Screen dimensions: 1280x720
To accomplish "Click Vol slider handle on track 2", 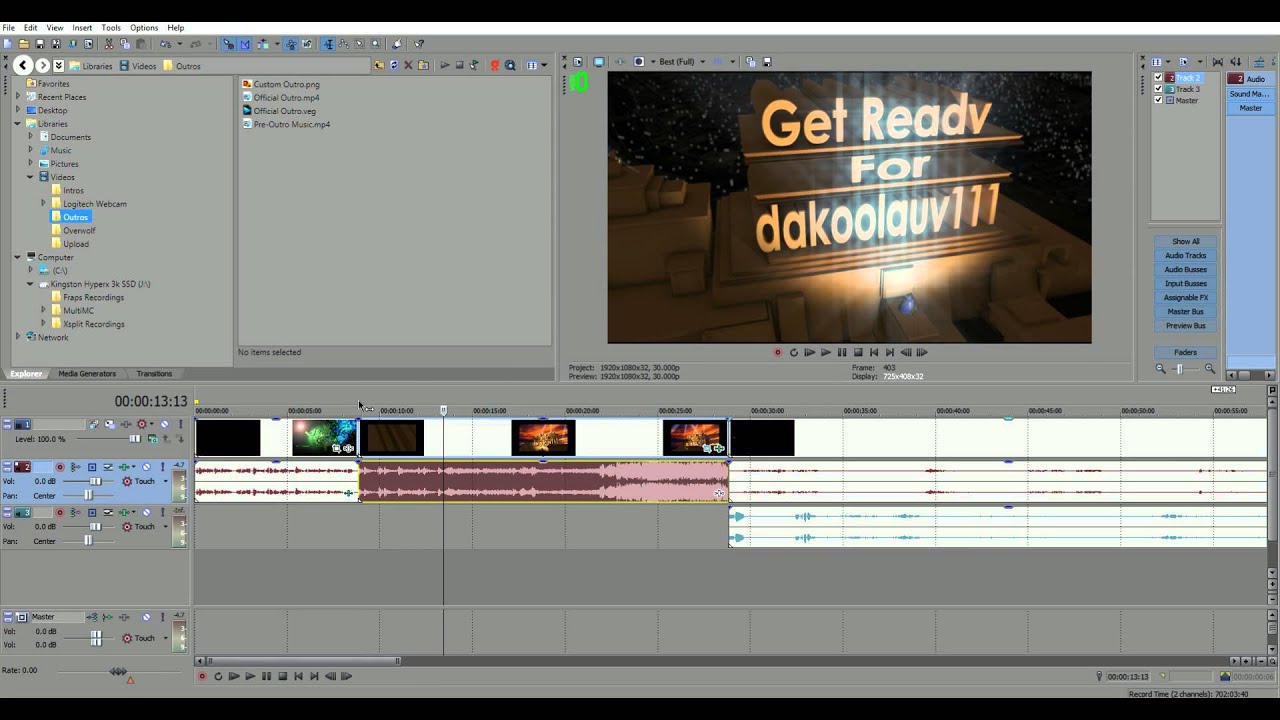I will (95, 481).
